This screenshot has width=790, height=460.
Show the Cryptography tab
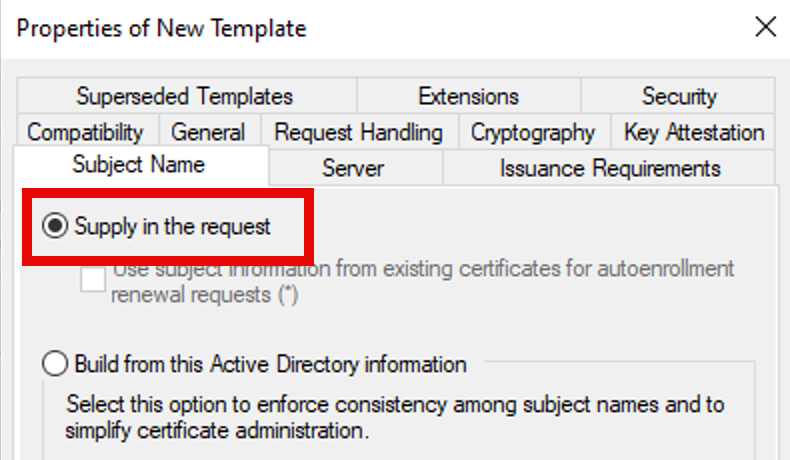click(x=532, y=132)
